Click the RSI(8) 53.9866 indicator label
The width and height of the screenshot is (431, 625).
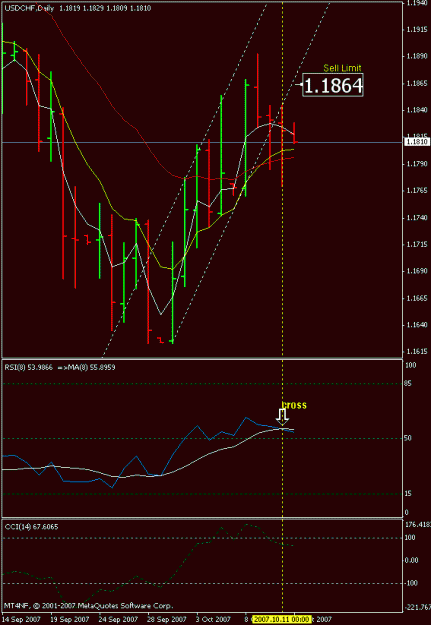tap(28, 368)
